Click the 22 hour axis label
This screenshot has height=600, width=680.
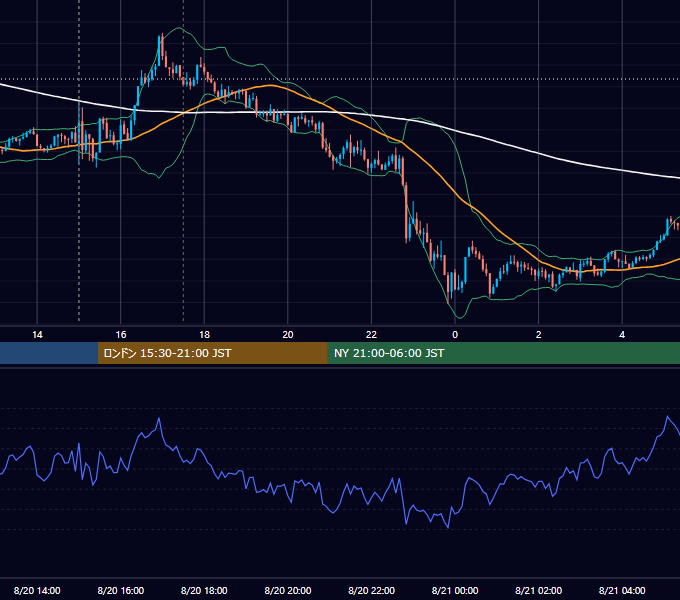tap(371, 335)
